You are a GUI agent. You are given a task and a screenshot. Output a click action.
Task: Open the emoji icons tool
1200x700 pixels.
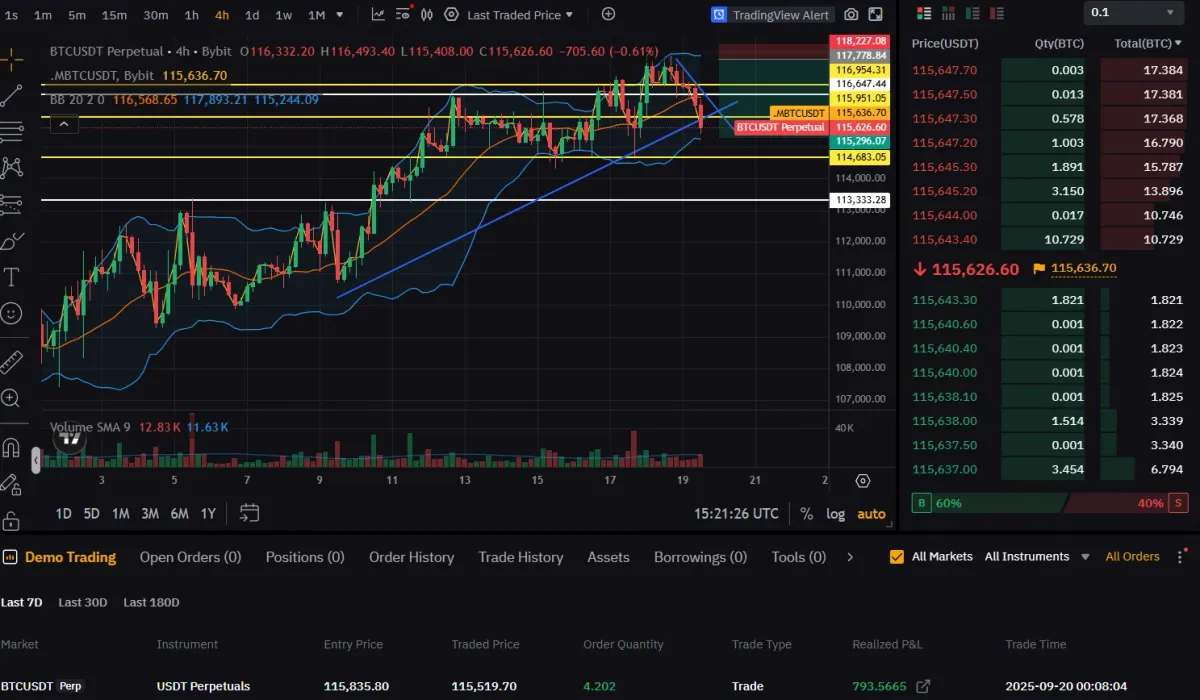click(x=11, y=313)
